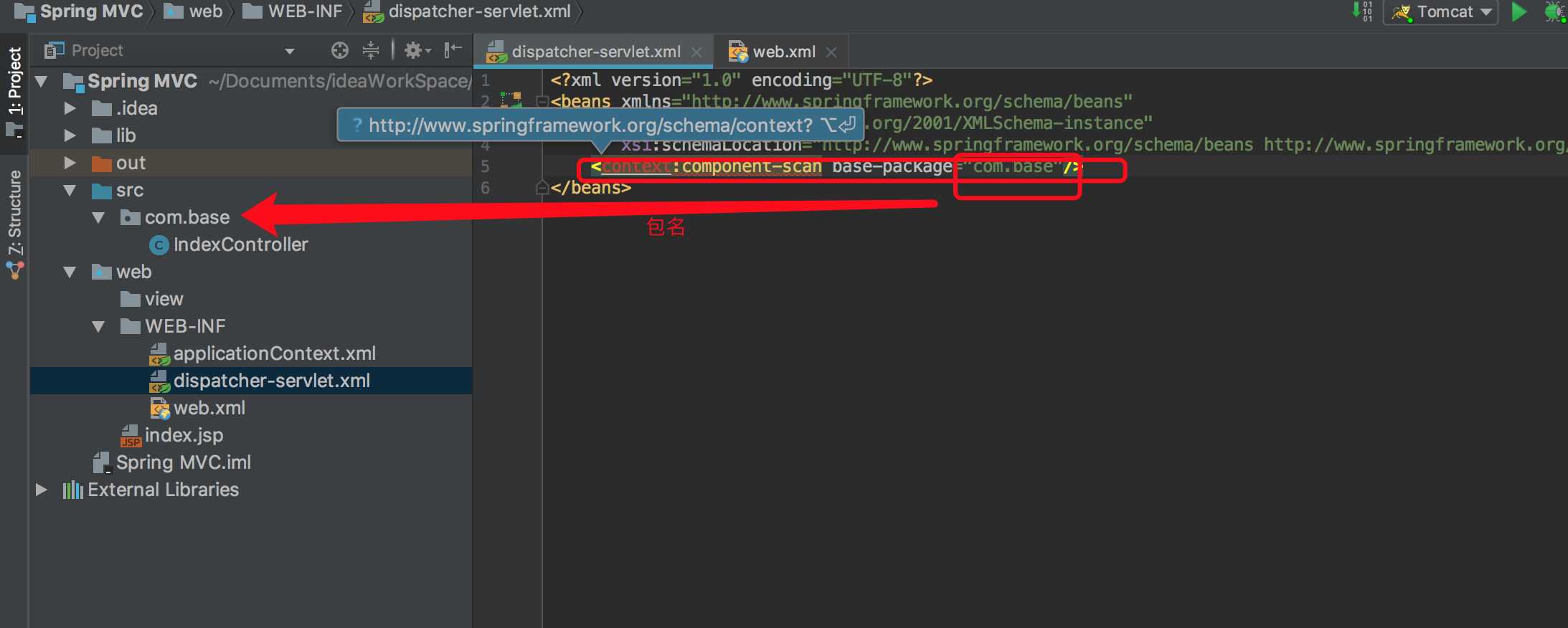Expand External Libraries node
1568x628 pixels.
click(x=41, y=490)
